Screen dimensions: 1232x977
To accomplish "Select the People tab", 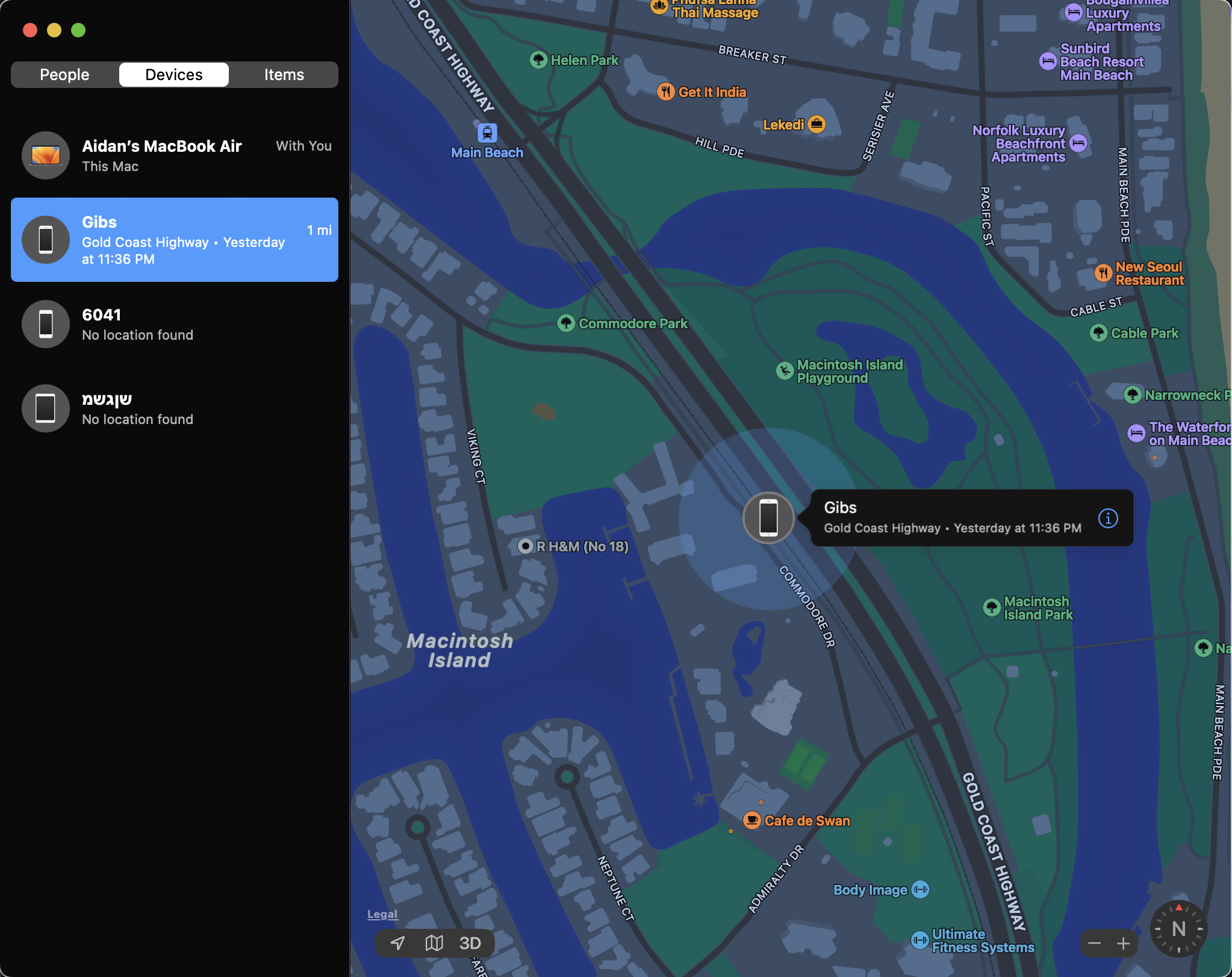I will pos(64,74).
